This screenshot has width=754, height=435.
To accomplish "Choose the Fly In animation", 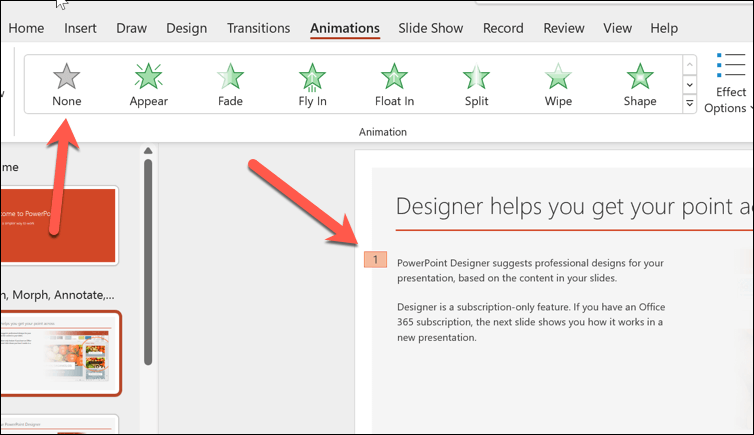I will point(312,85).
